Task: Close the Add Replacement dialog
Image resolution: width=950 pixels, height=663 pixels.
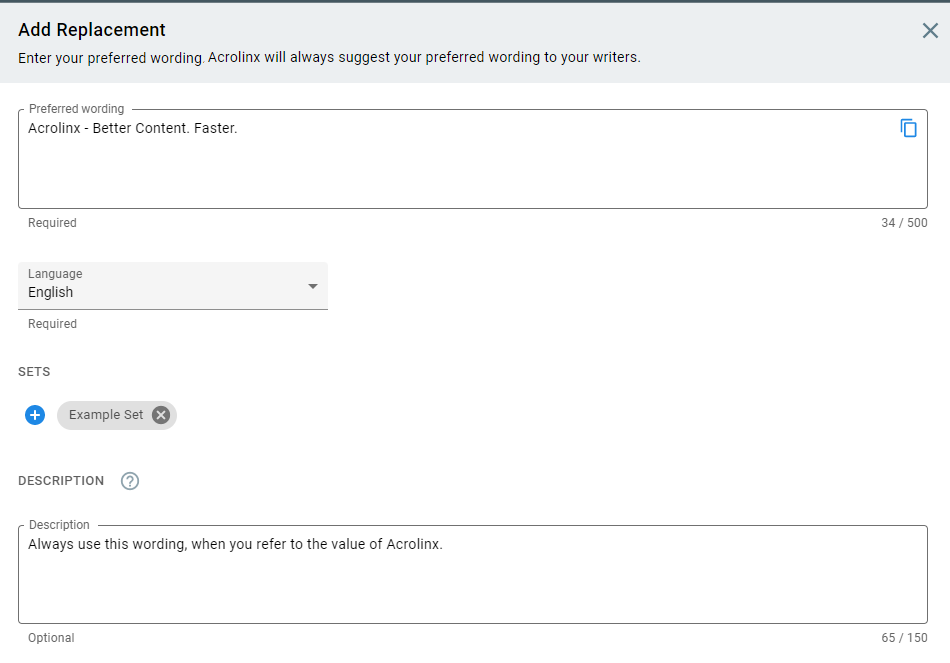Action: [930, 30]
